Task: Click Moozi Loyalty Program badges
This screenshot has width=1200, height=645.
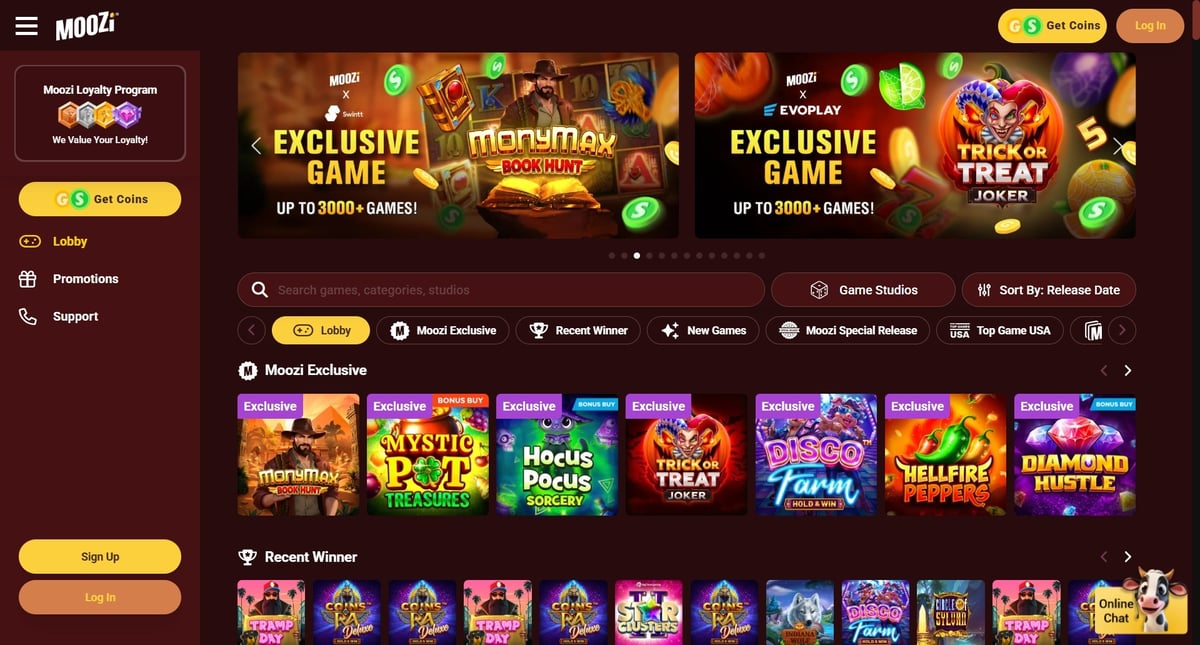Action: click(100, 113)
